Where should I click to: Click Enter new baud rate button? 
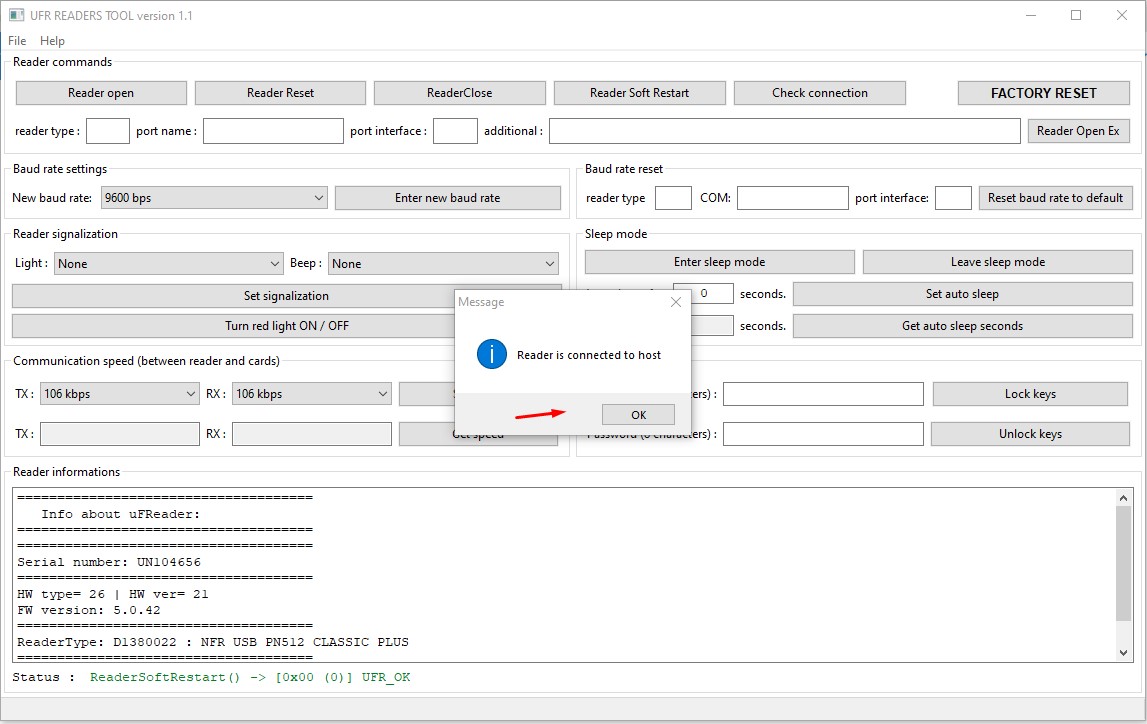point(448,197)
